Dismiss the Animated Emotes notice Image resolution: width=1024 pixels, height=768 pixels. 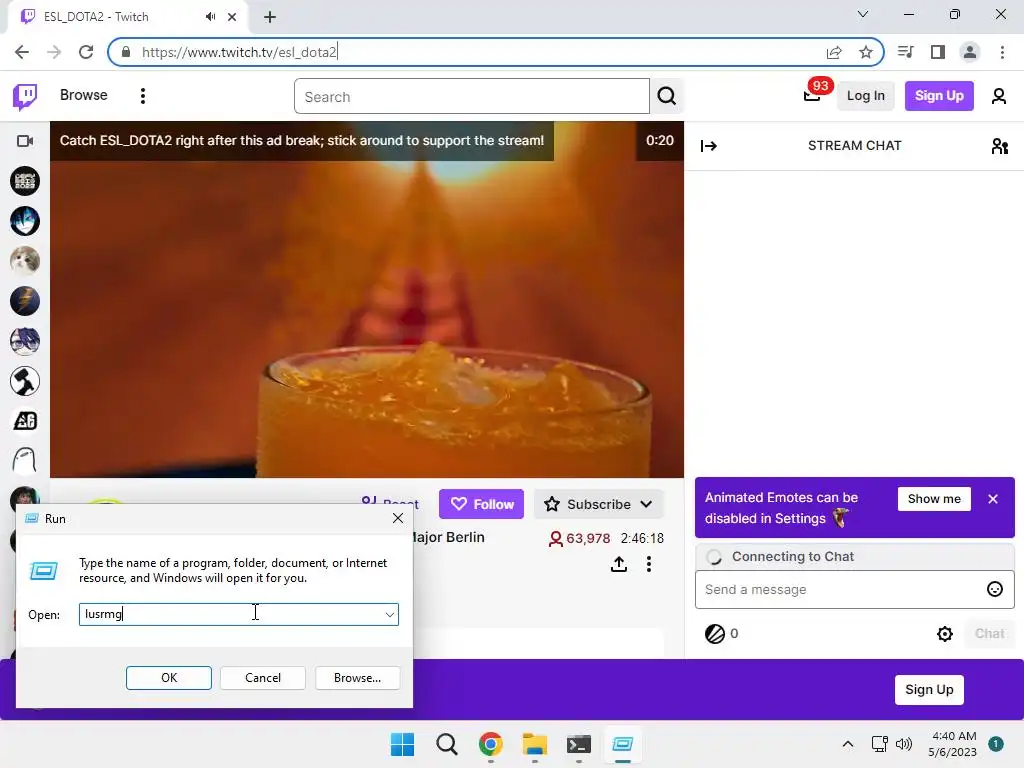[x=993, y=499]
